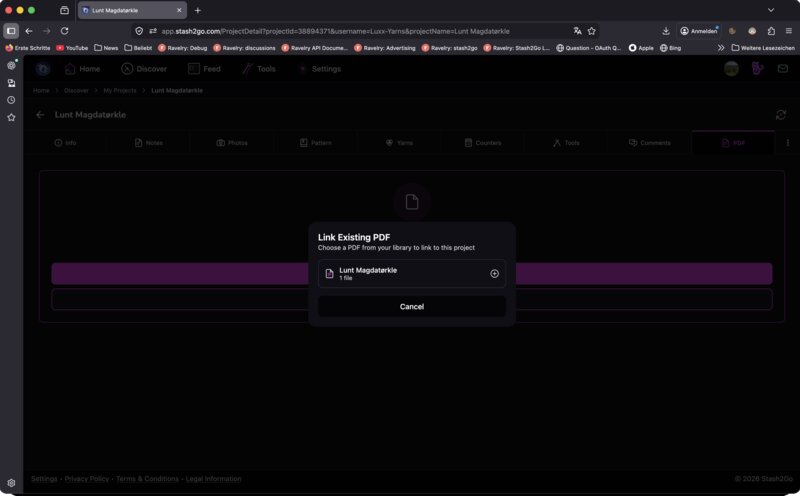Image resolution: width=800 pixels, height=496 pixels.
Task: Open the Erste Schritte bookmark
Action: click(x=28, y=48)
